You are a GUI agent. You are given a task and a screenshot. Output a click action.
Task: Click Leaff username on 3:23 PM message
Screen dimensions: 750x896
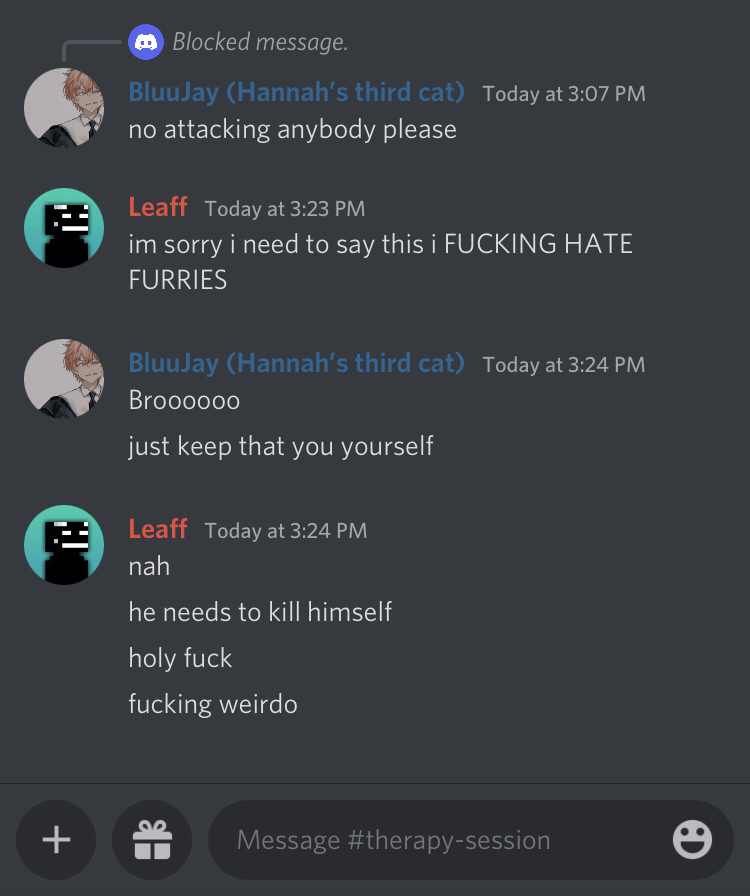[158, 207]
